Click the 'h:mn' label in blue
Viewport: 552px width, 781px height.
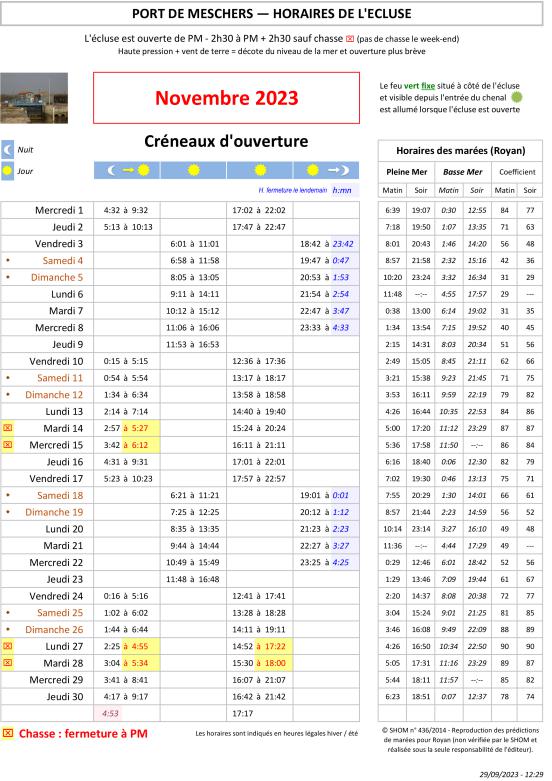(x=342, y=190)
